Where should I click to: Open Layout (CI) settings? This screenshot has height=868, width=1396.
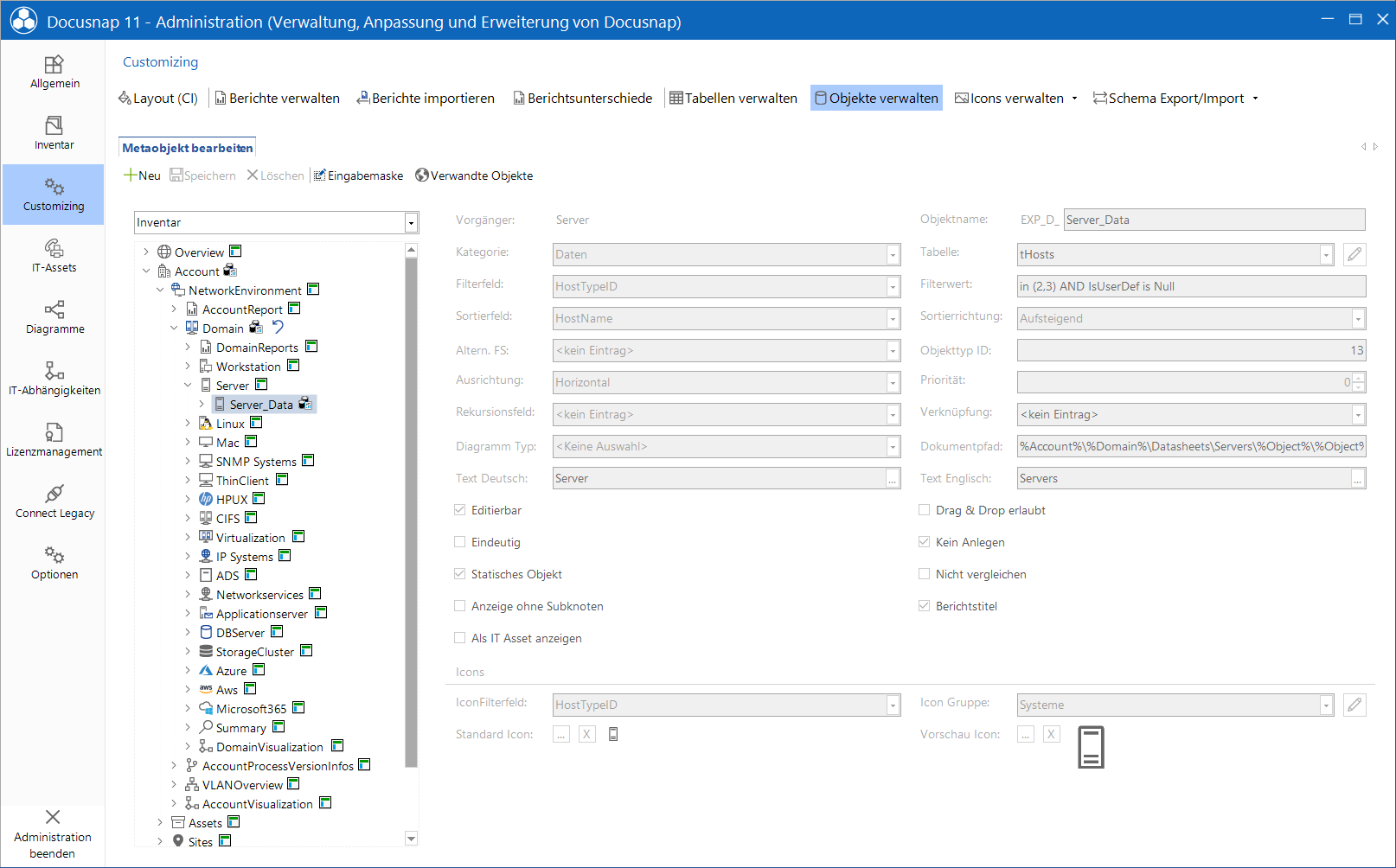[158, 99]
